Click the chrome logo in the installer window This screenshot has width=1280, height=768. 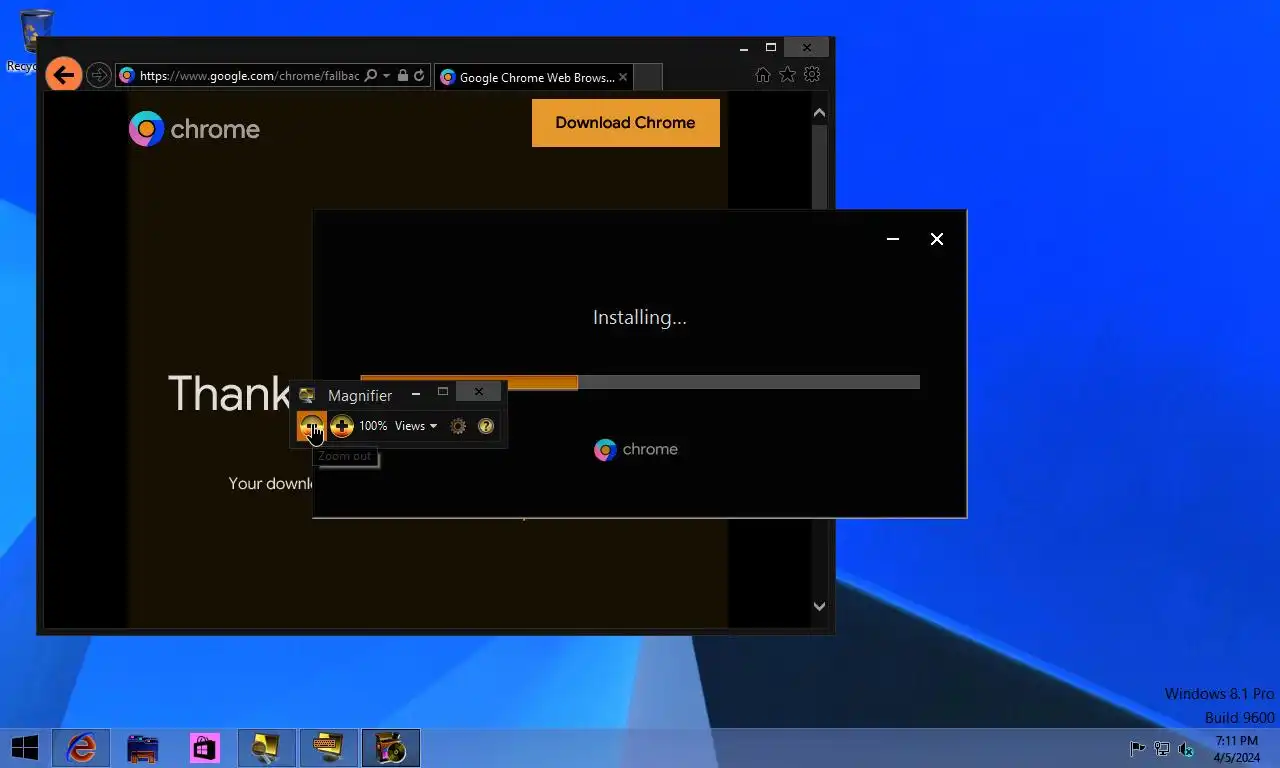(x=636, y=450)
